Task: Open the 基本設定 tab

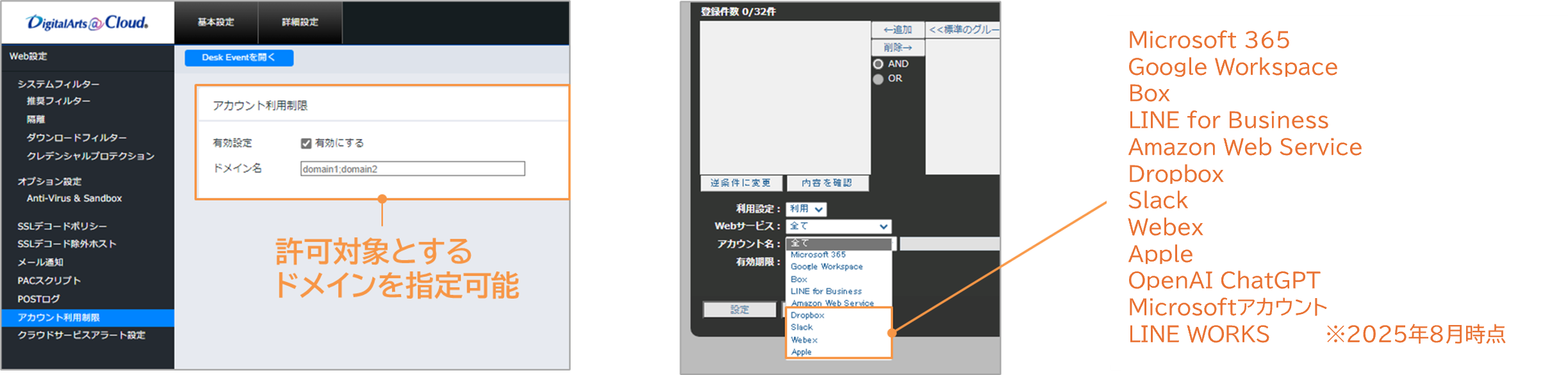Action: click(216, 22)
